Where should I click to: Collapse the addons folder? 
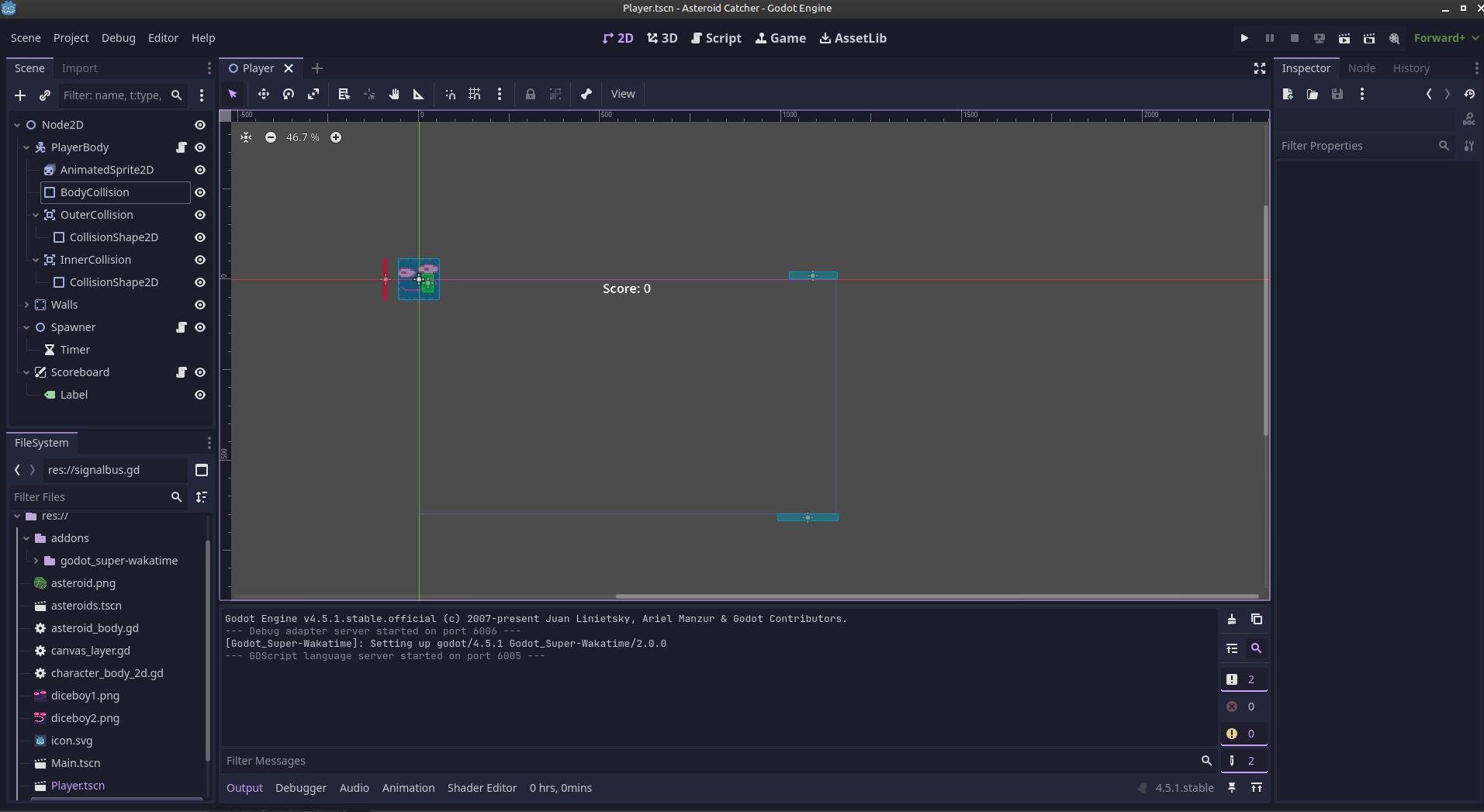click(26, 538)
